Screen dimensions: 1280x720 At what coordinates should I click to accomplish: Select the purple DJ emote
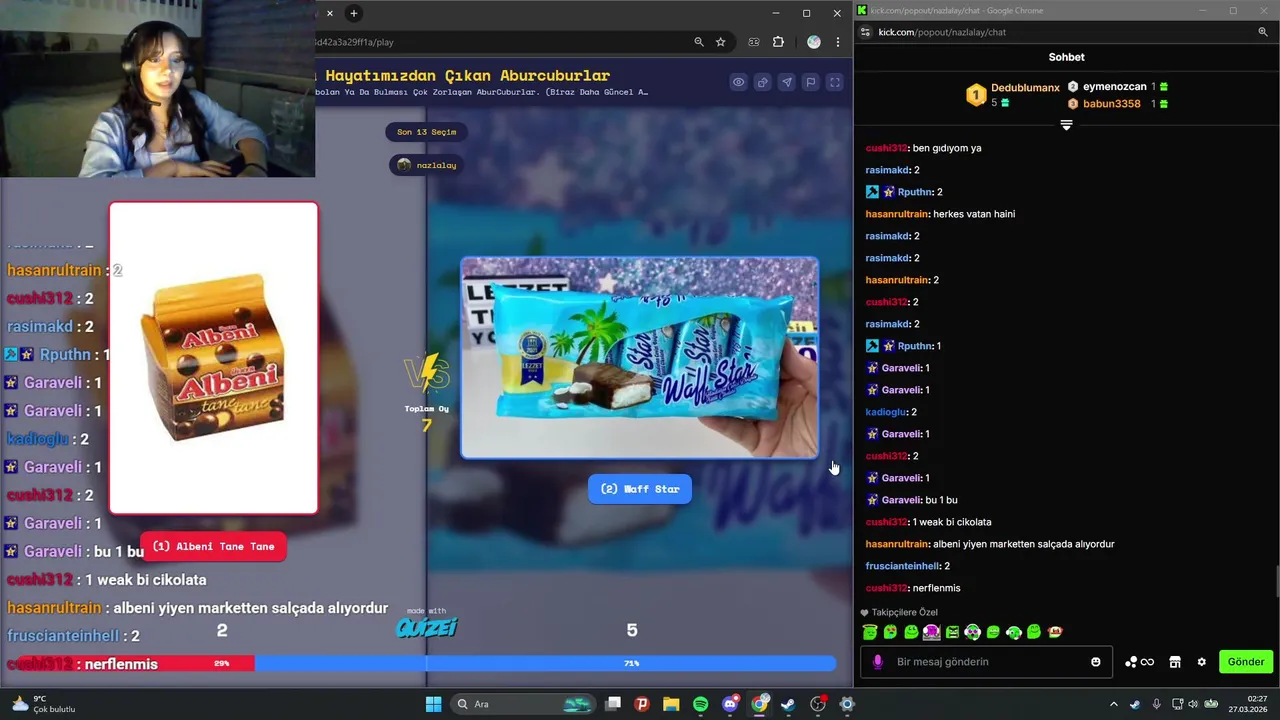coord(931,632)
